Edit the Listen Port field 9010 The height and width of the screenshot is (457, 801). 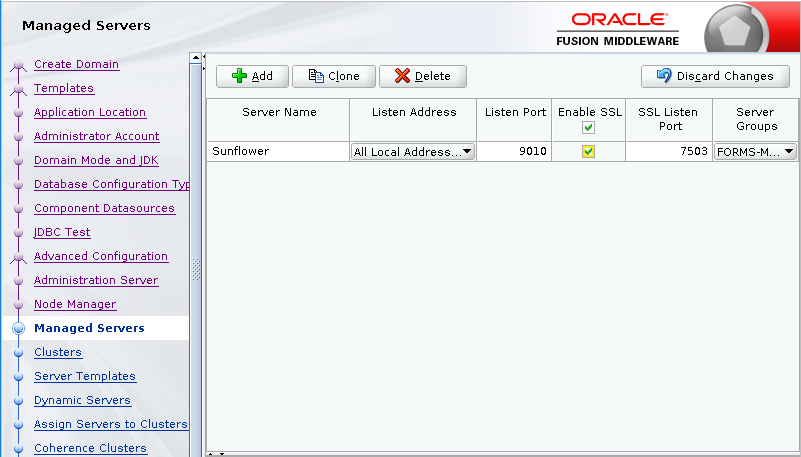514,152
